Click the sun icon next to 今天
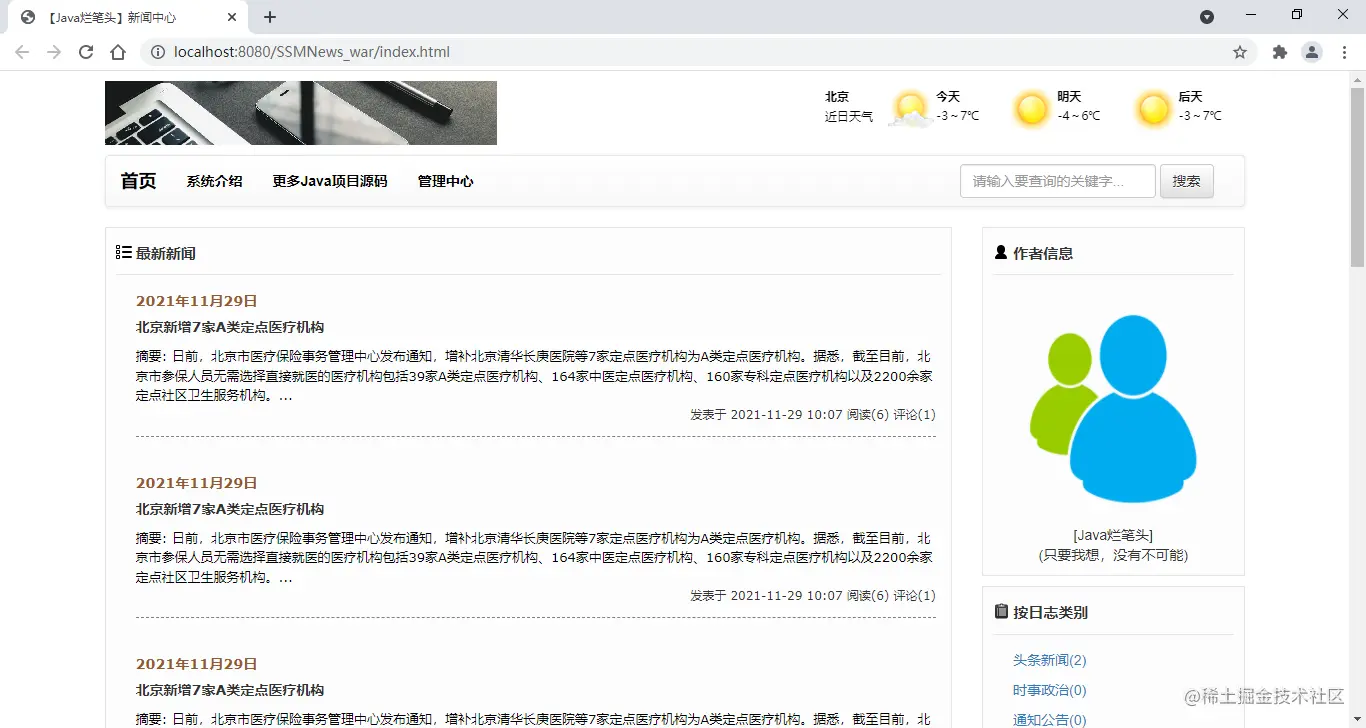 [x=909, y=106]
